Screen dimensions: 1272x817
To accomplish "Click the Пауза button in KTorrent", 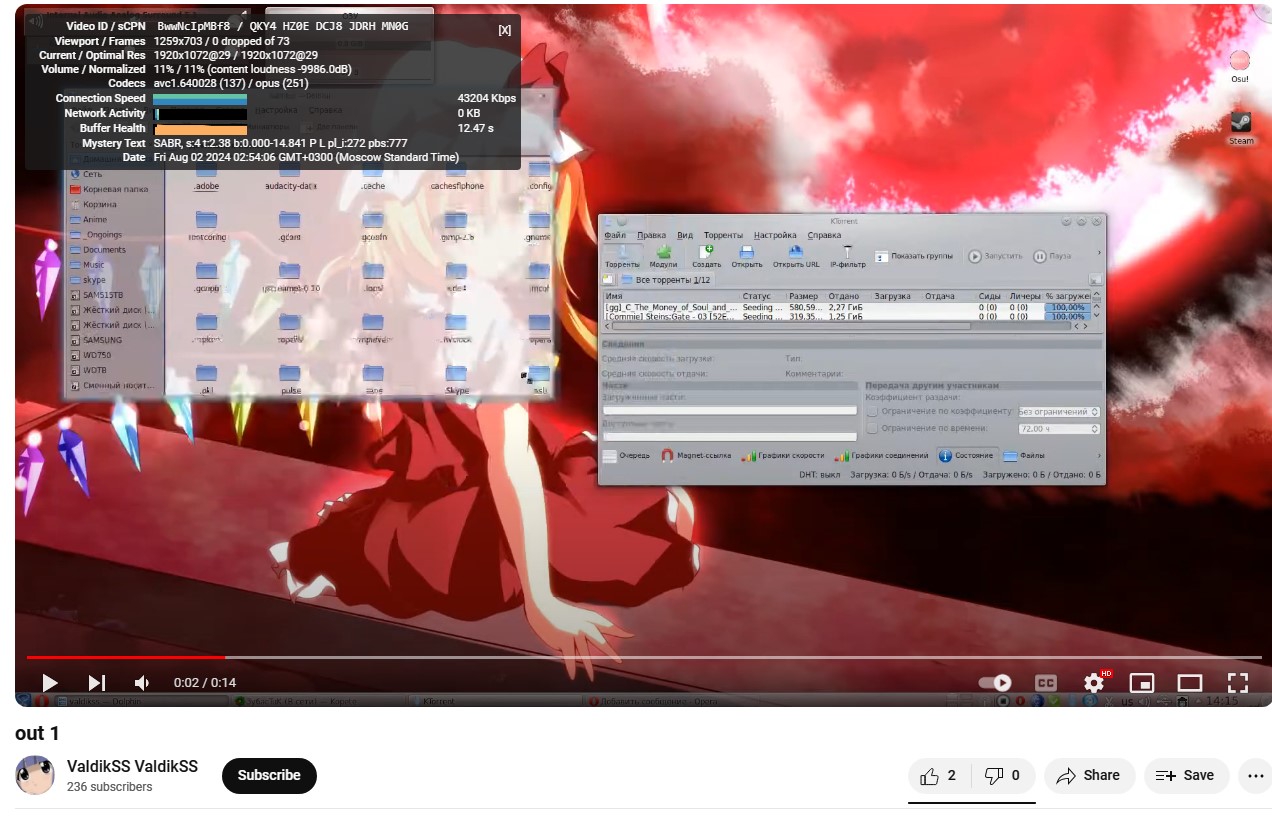I will tap(1052, 257).
